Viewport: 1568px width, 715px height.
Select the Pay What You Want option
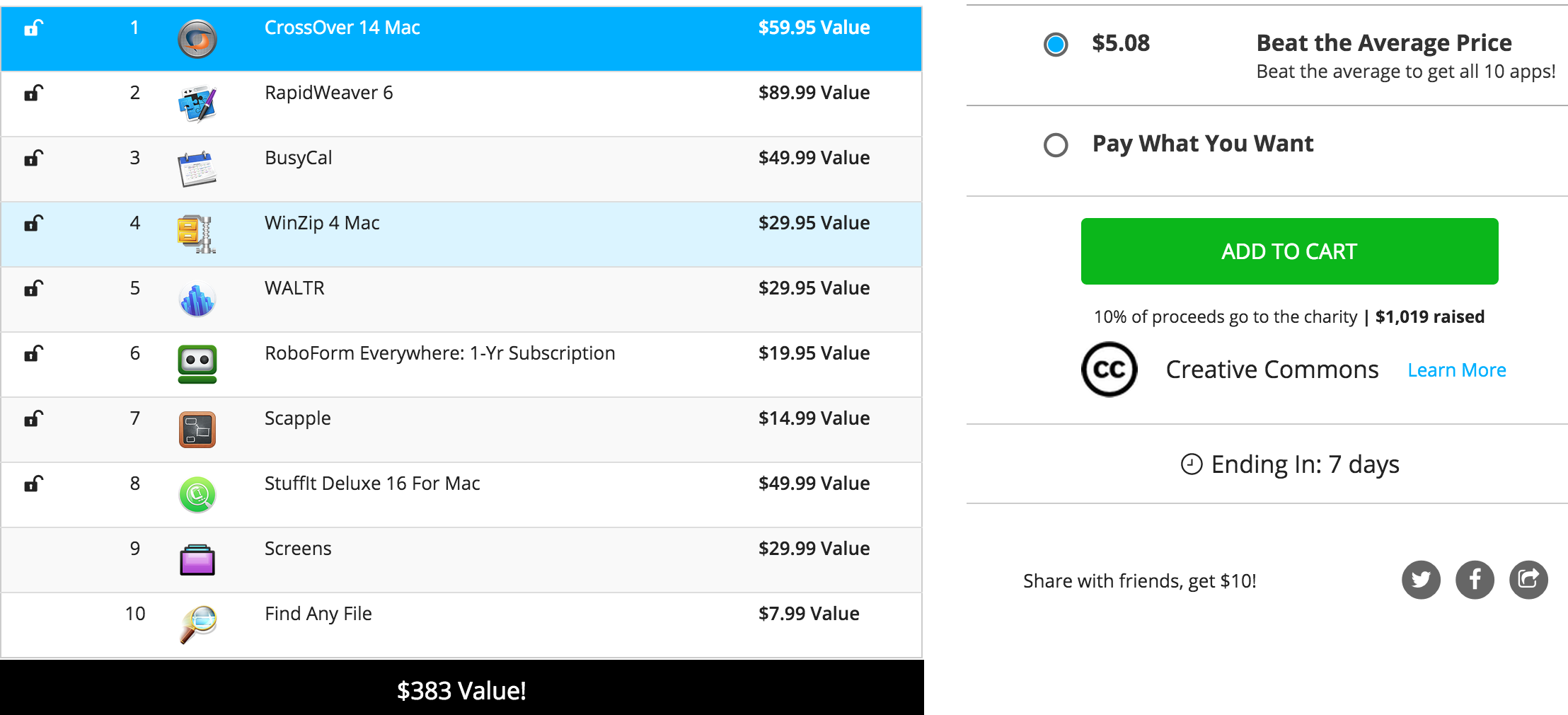click(x=1056, y=145)
